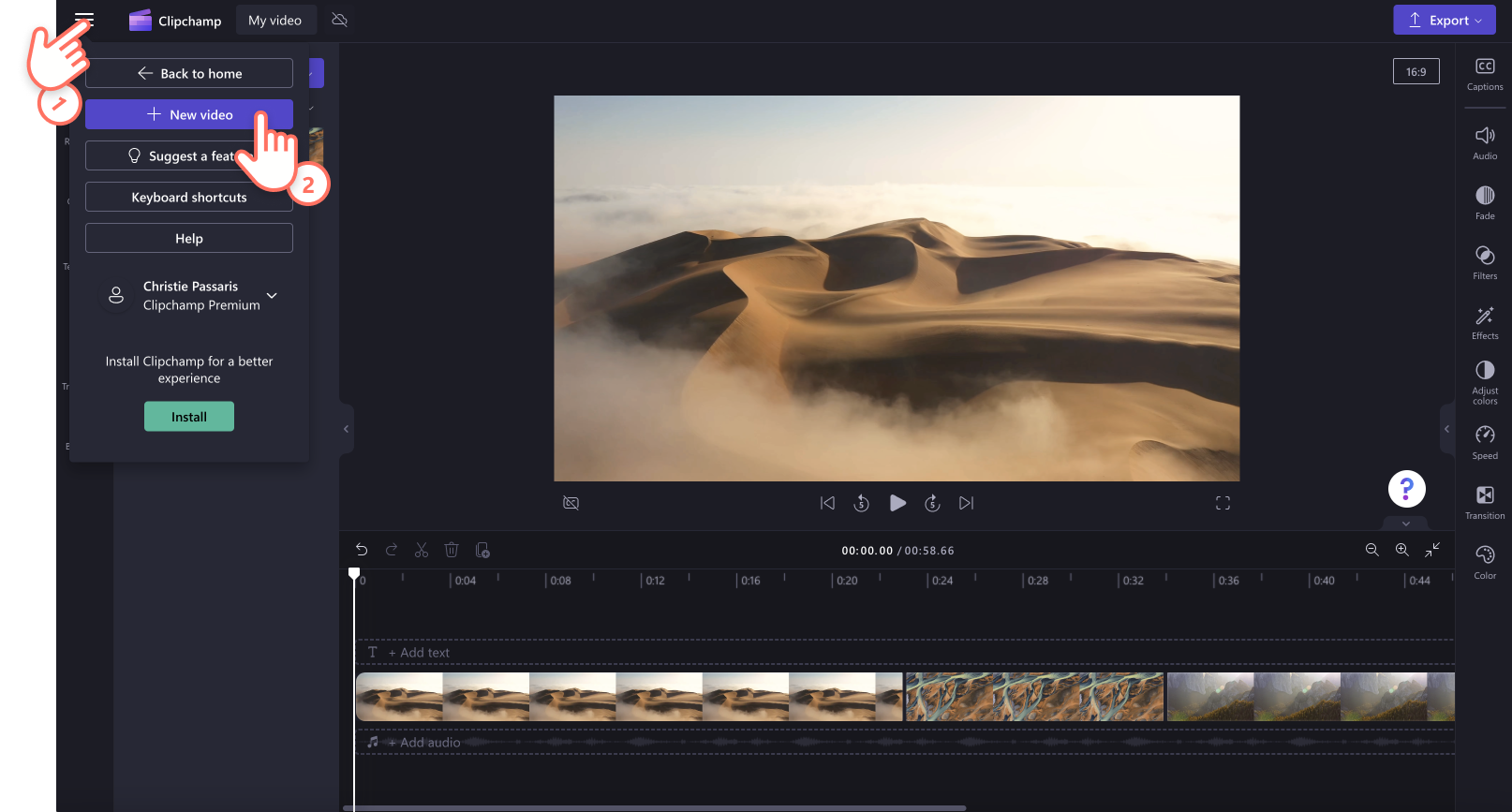The height and width of the screenshot is (812, 1512).
Task: Open the Filters panel
Action: 1485,263
